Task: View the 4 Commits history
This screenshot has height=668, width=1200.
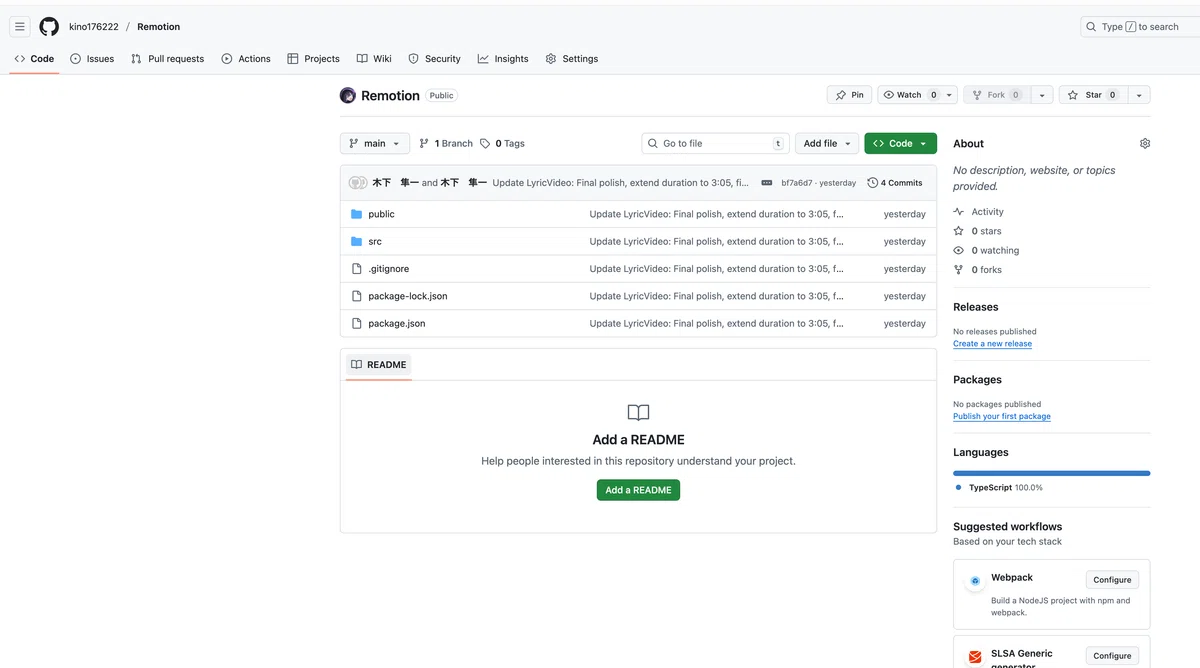Action: (895, 183)
